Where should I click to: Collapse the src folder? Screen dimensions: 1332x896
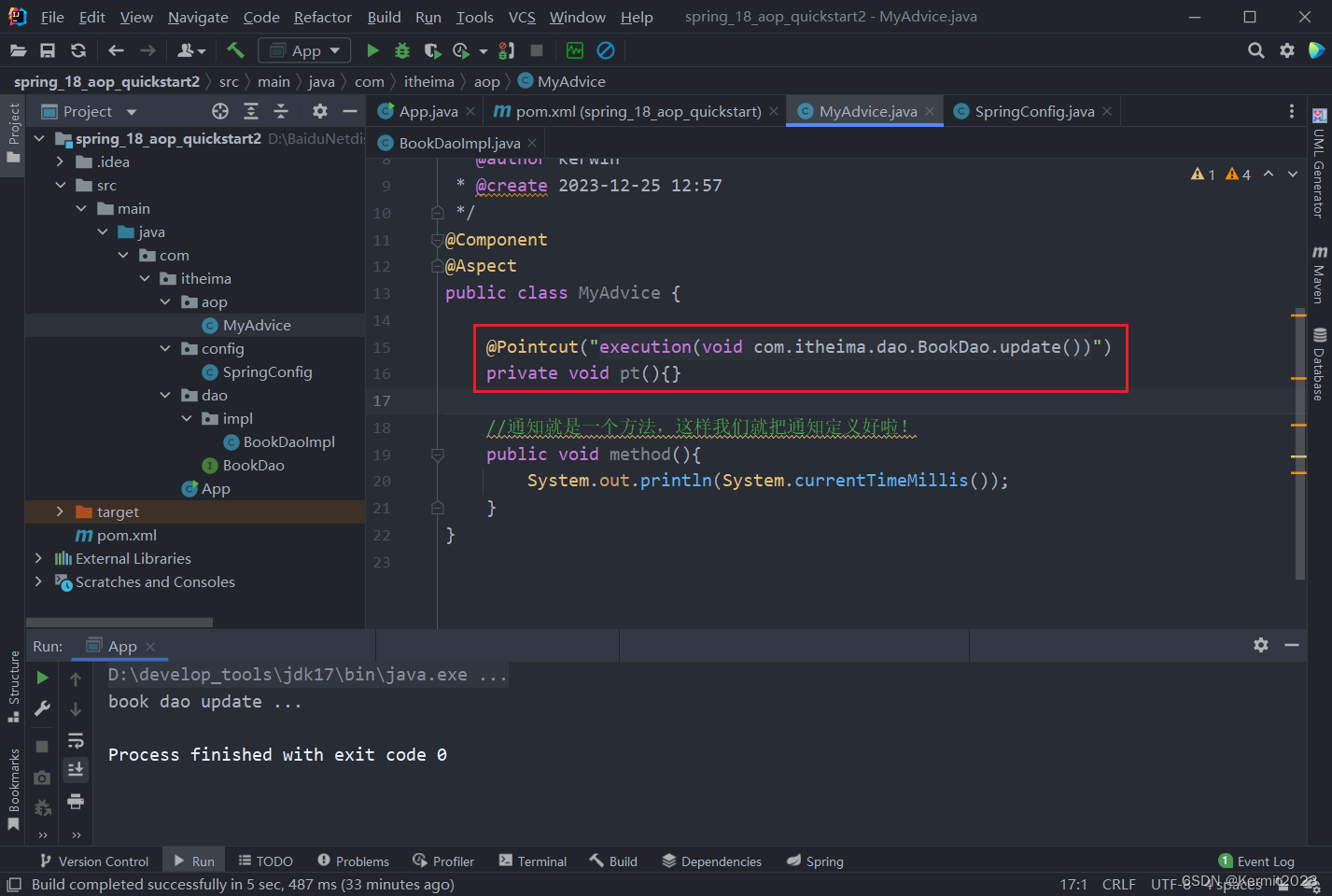[x=60, y=185]
